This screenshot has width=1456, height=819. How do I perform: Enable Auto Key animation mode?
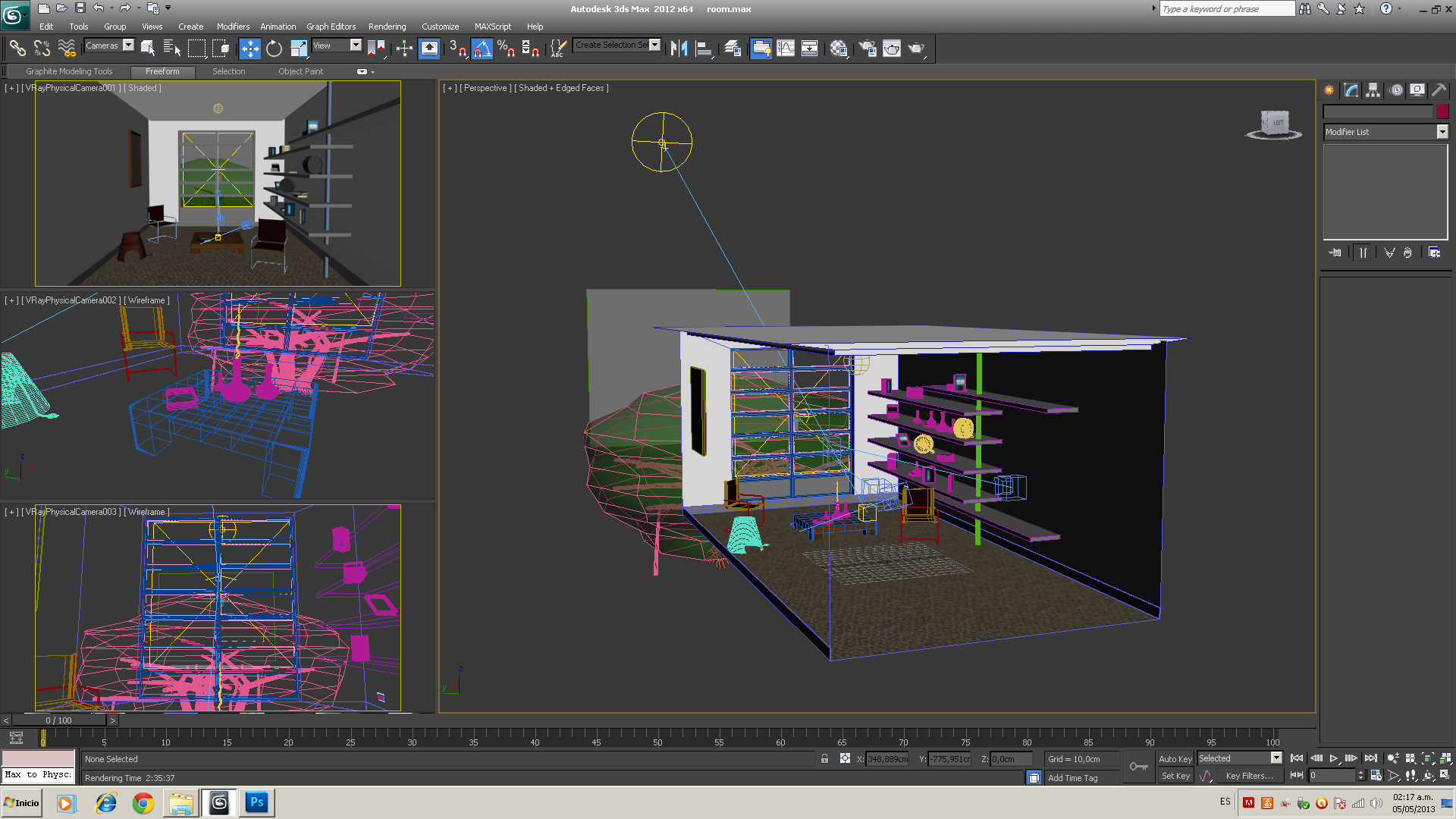coord(1175,758)
